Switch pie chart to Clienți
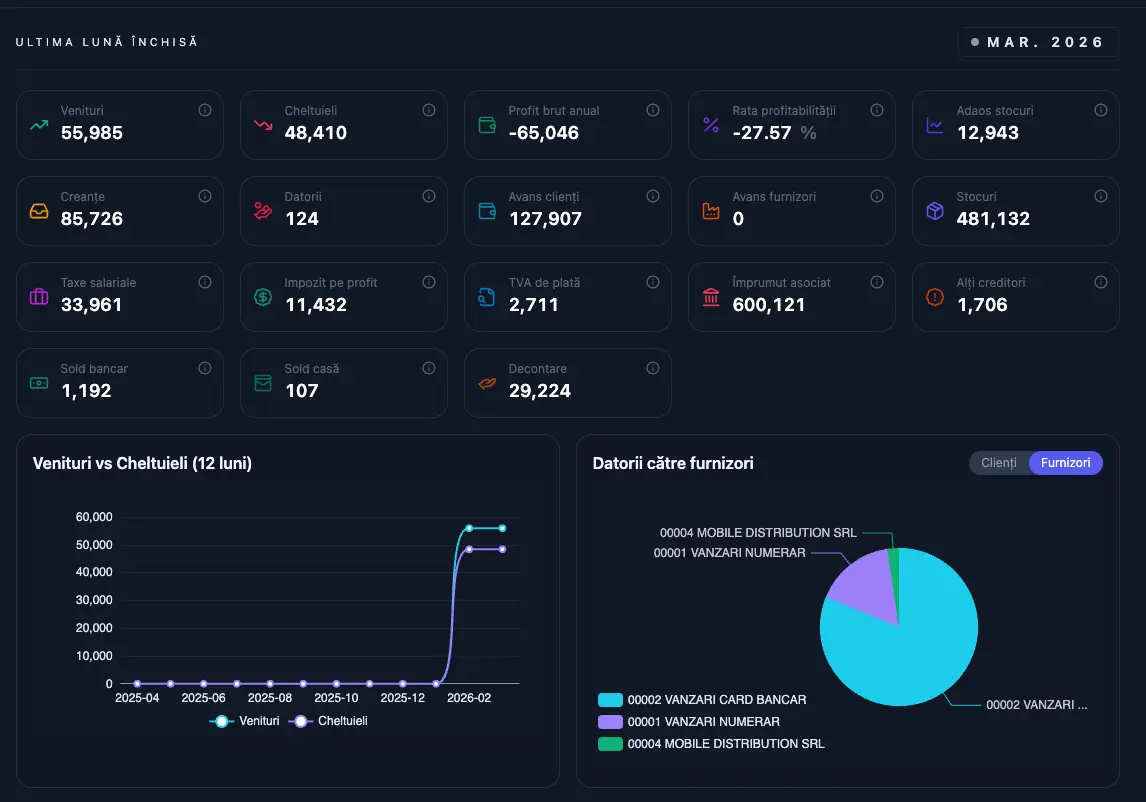Image resolution: width=1146 pixels, height=802 pixels. pos(998,463)
